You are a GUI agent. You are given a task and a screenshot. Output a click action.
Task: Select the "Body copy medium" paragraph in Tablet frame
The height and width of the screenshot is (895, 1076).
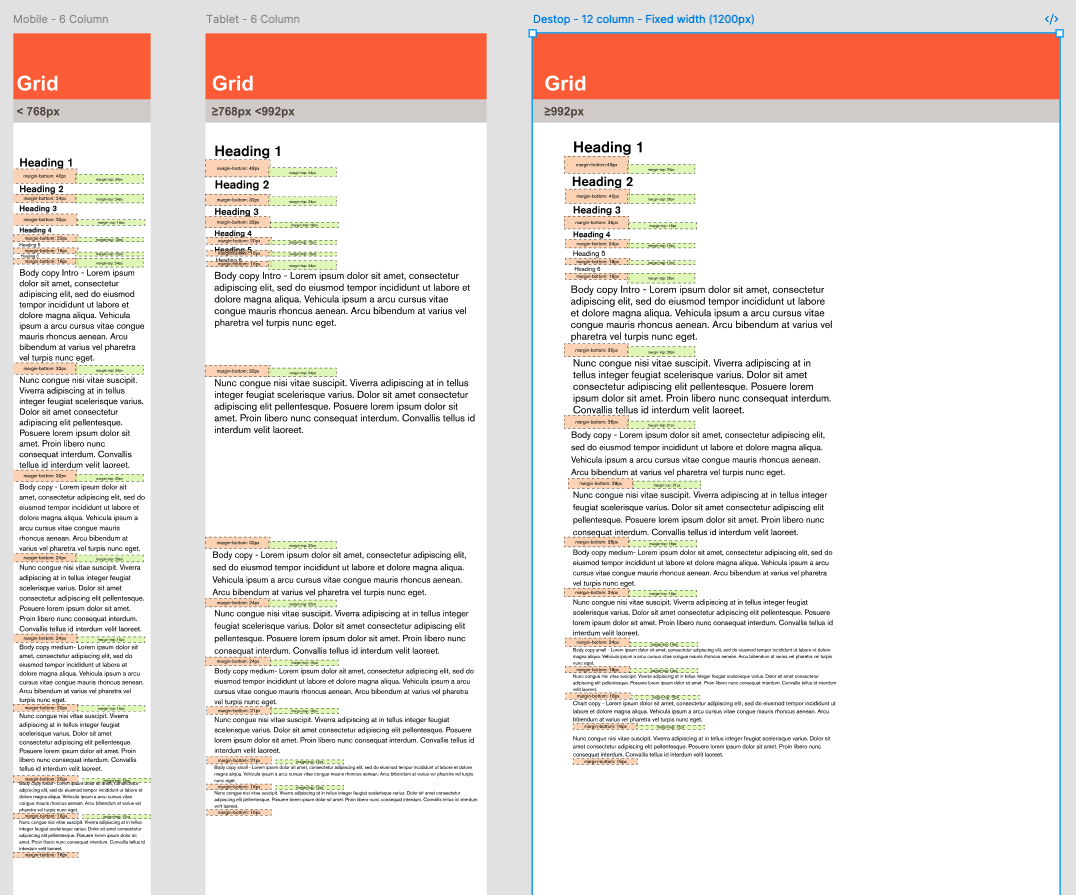(x=344, y=686)
